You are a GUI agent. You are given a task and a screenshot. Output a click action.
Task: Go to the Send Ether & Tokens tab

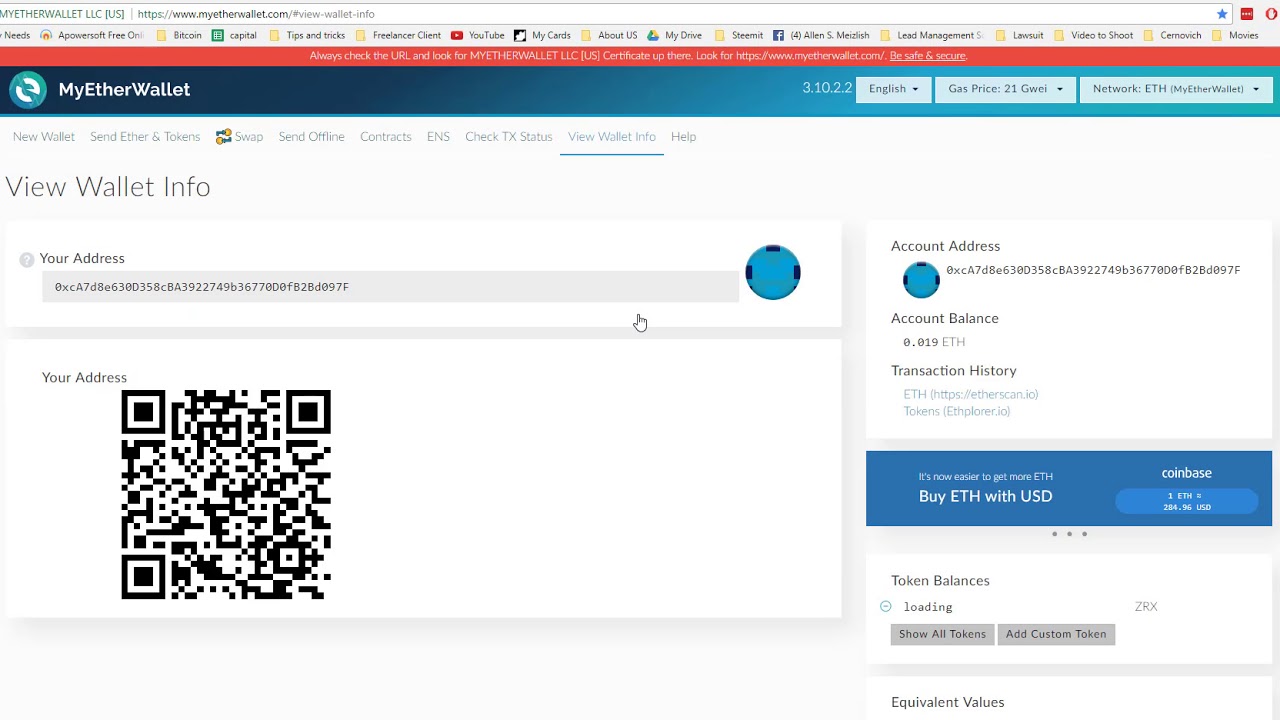[x=145, y=137]
